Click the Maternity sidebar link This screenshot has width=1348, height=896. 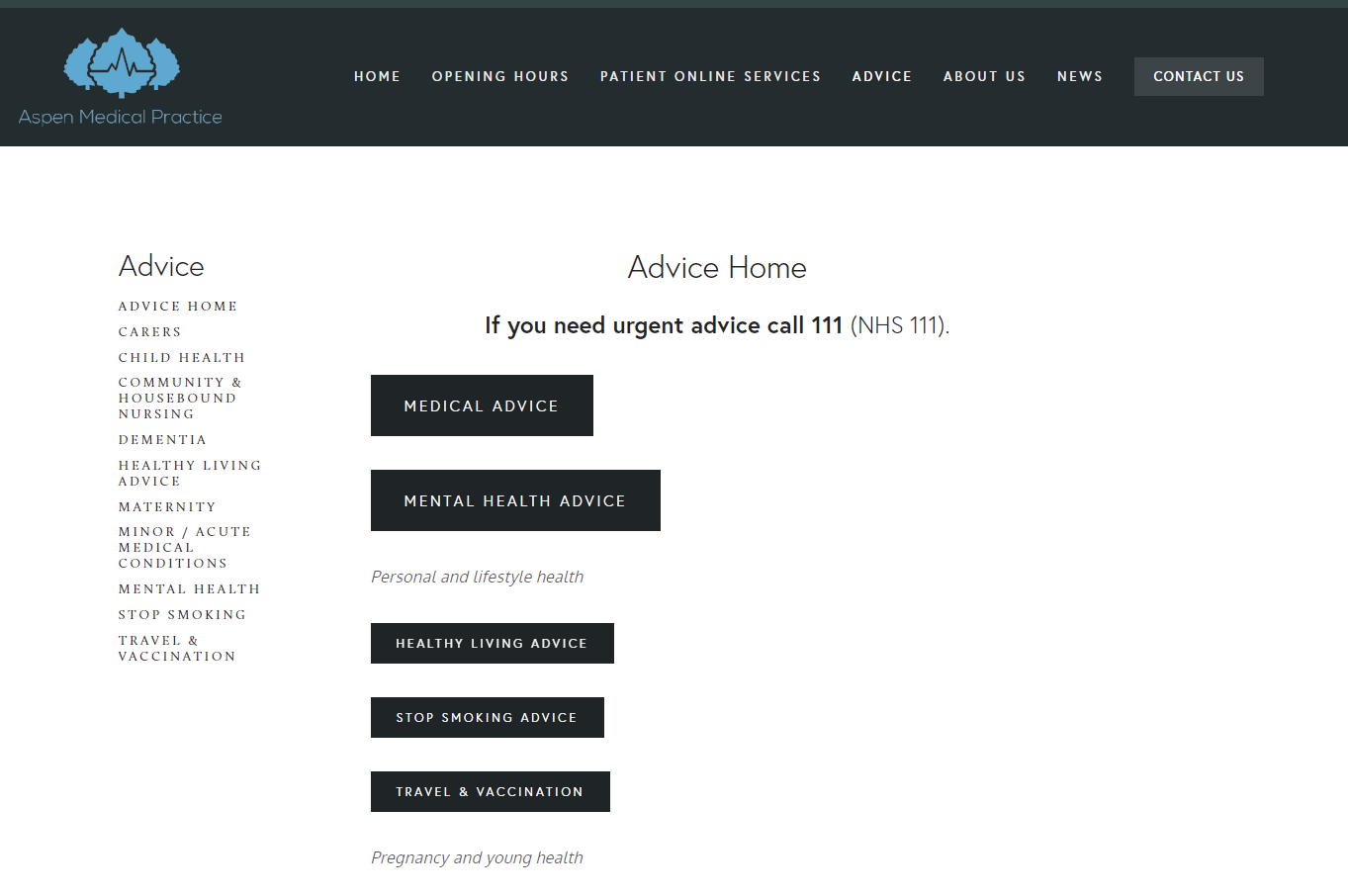click(x=167, y=507)
